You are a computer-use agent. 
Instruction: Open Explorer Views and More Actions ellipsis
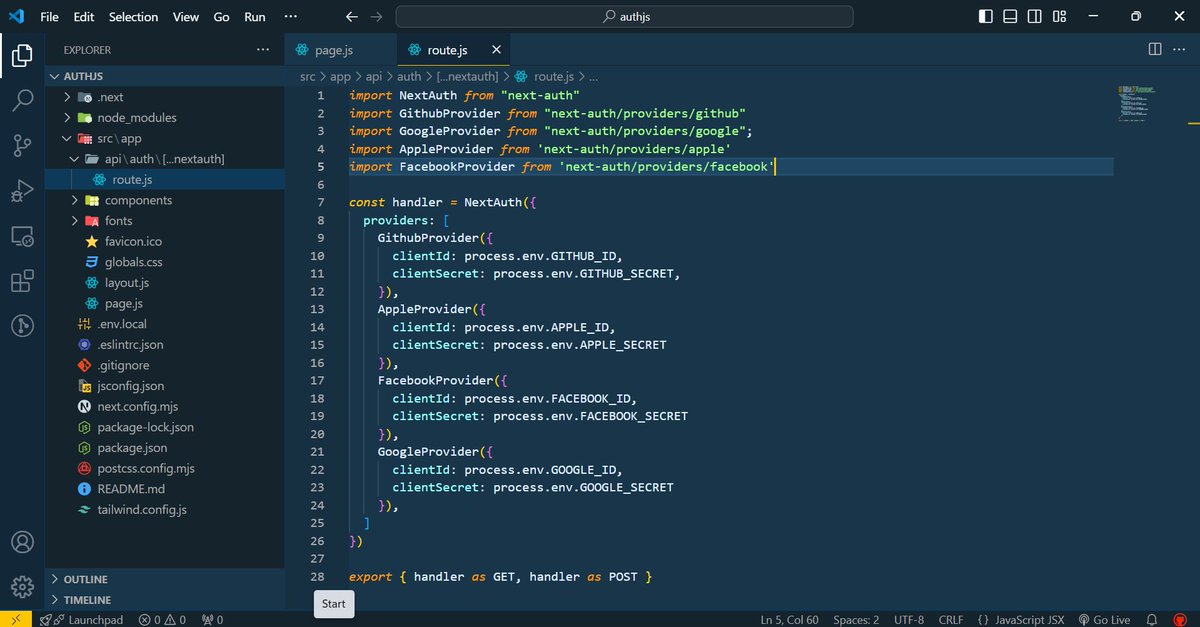coord(263,49)
